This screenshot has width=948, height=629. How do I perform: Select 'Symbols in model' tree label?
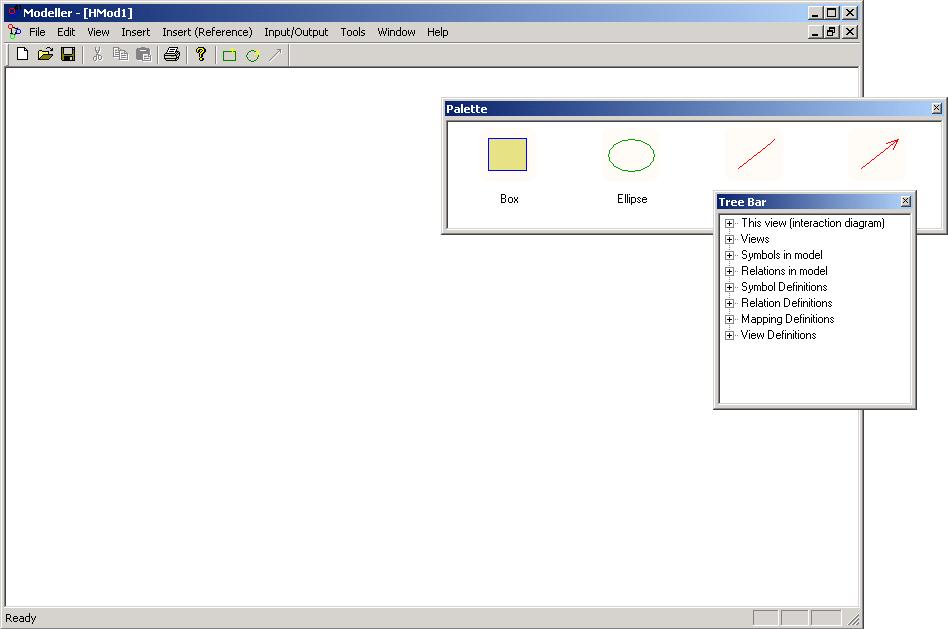(782, 255)
